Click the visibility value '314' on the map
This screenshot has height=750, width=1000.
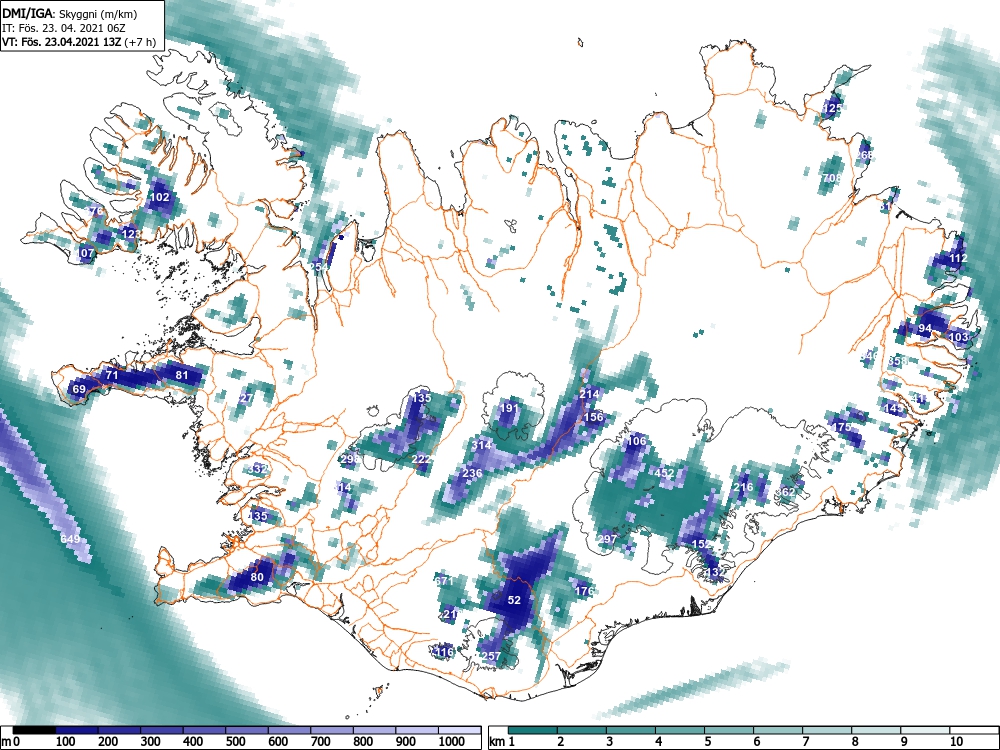coord(482,445)
